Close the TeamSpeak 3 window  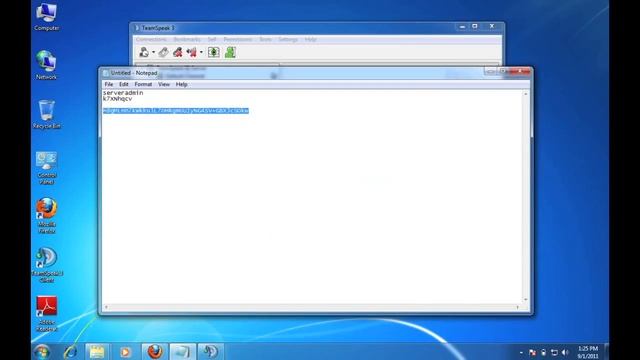coord(492,27)
